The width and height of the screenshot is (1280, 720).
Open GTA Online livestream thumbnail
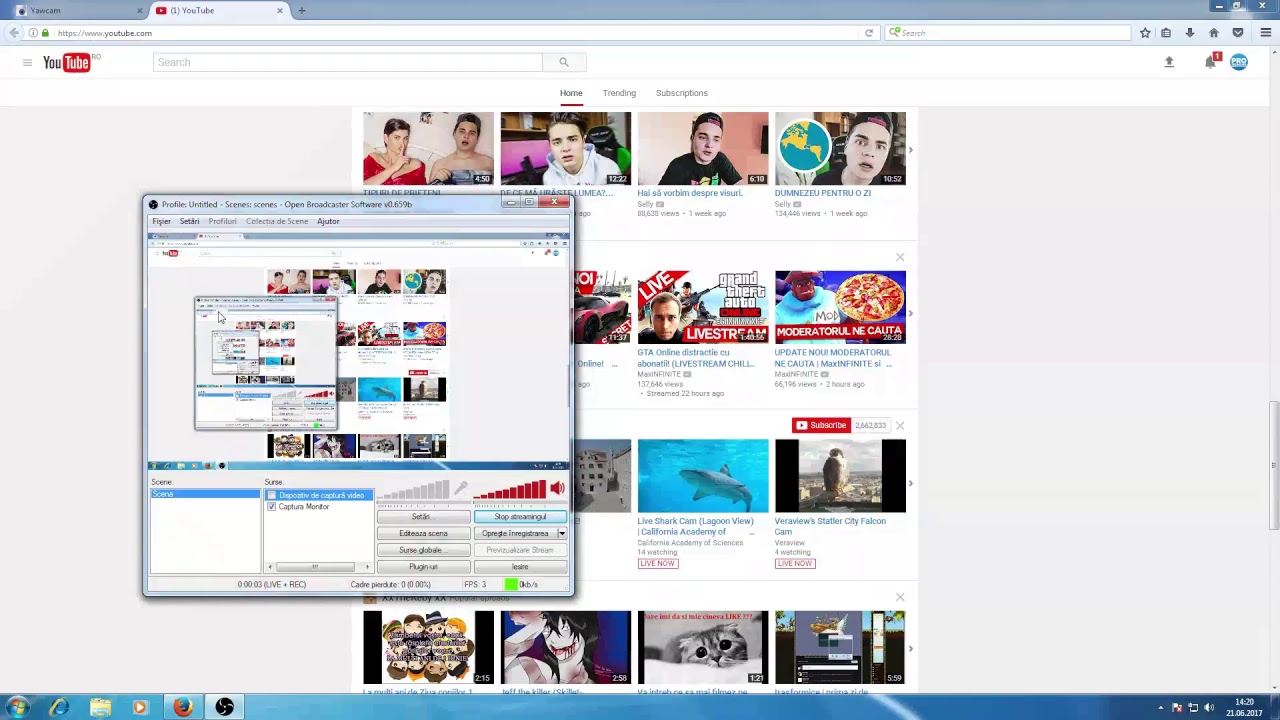coord(703,307)
